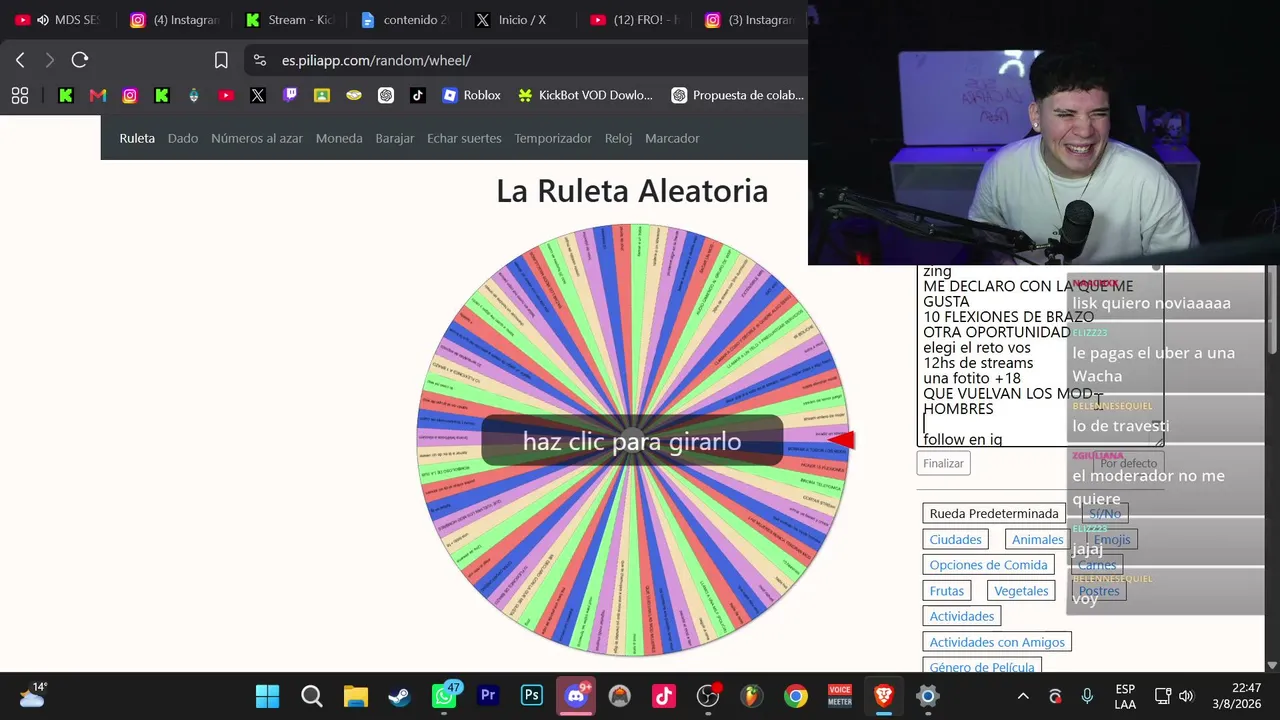Switch to the MDS SES YouTube tab

[x=58, y=20]
